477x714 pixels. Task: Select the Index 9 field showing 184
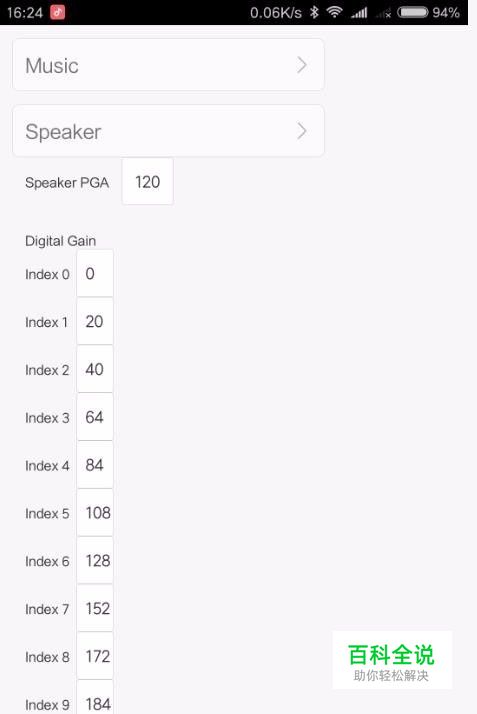click(95, 698)
